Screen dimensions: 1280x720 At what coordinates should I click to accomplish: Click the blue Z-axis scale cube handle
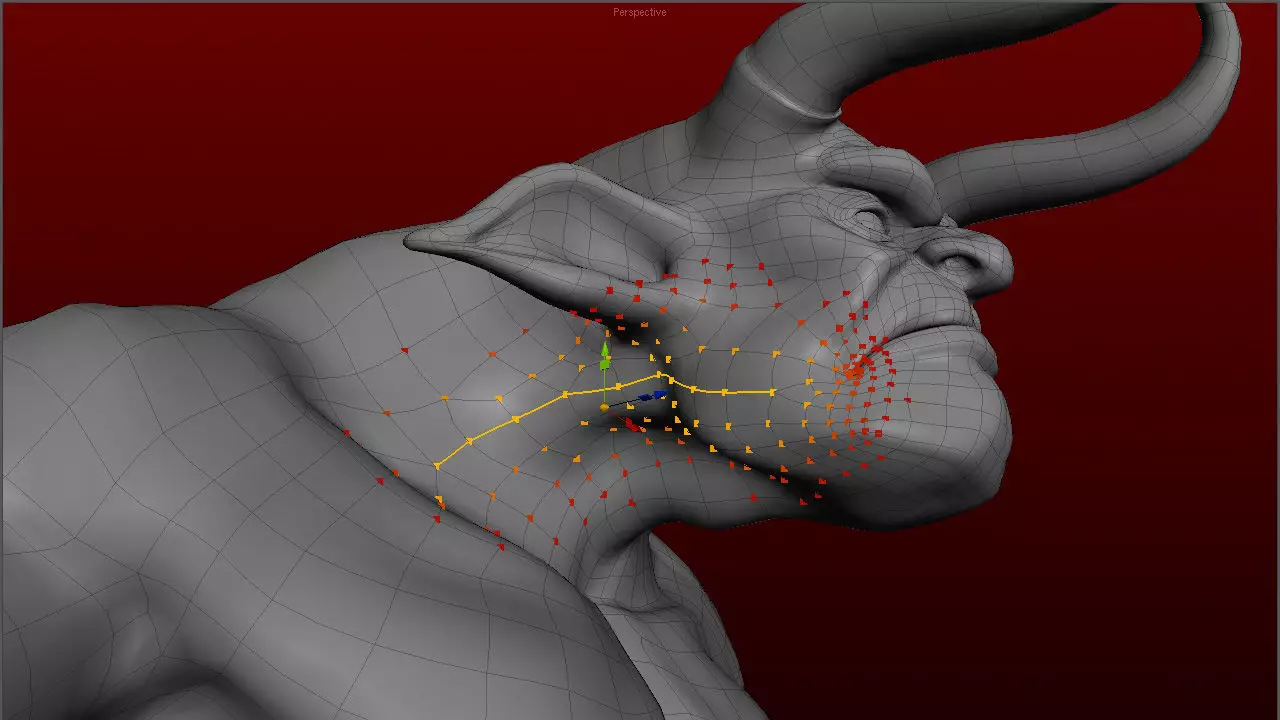(x=645, y=398)
